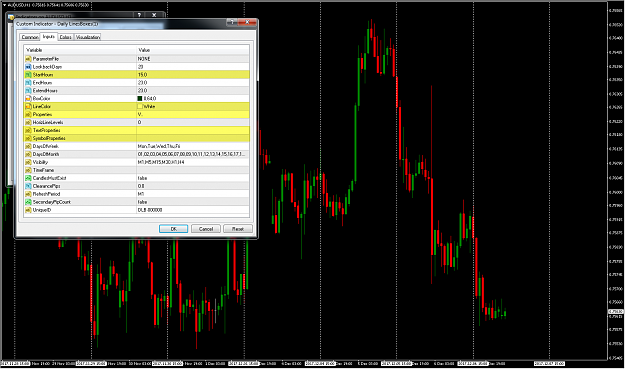This screenshot has width=625, height=369.
Task: Click the Cancel button
Action: coord(206,229)
